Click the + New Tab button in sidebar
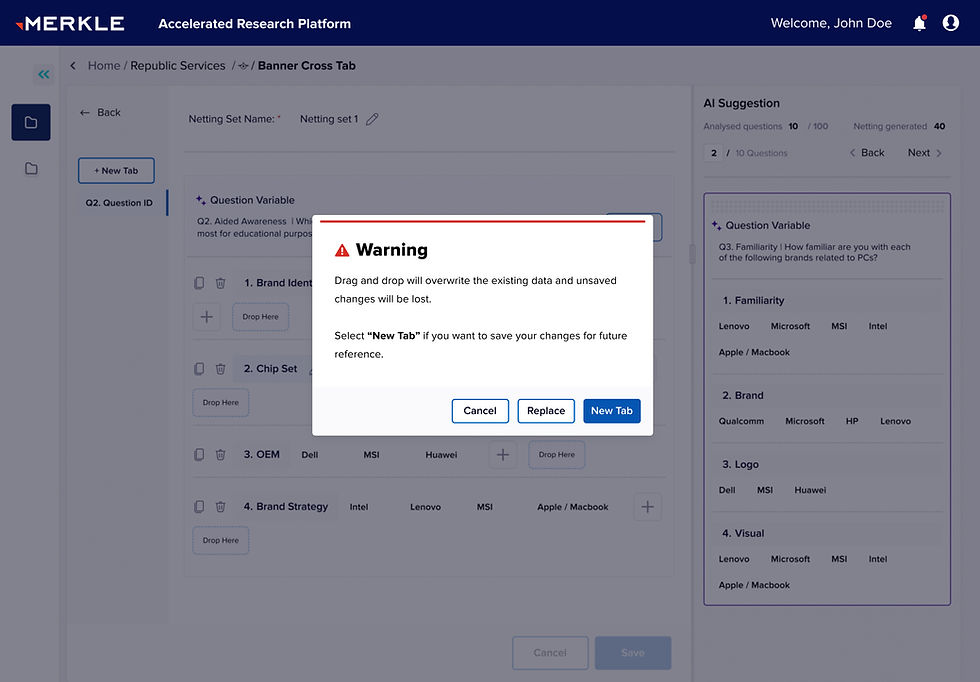The height and width of the screenshot is (682, 980). 116,171
